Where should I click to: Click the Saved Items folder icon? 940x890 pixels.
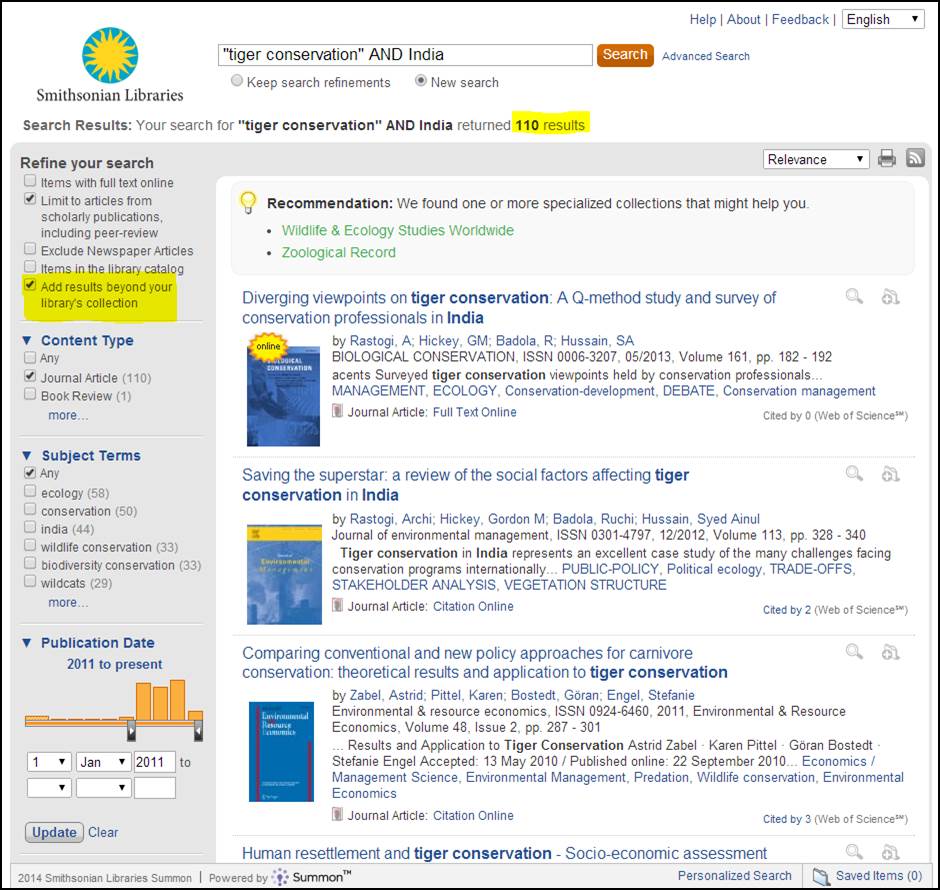click(821, 876)
